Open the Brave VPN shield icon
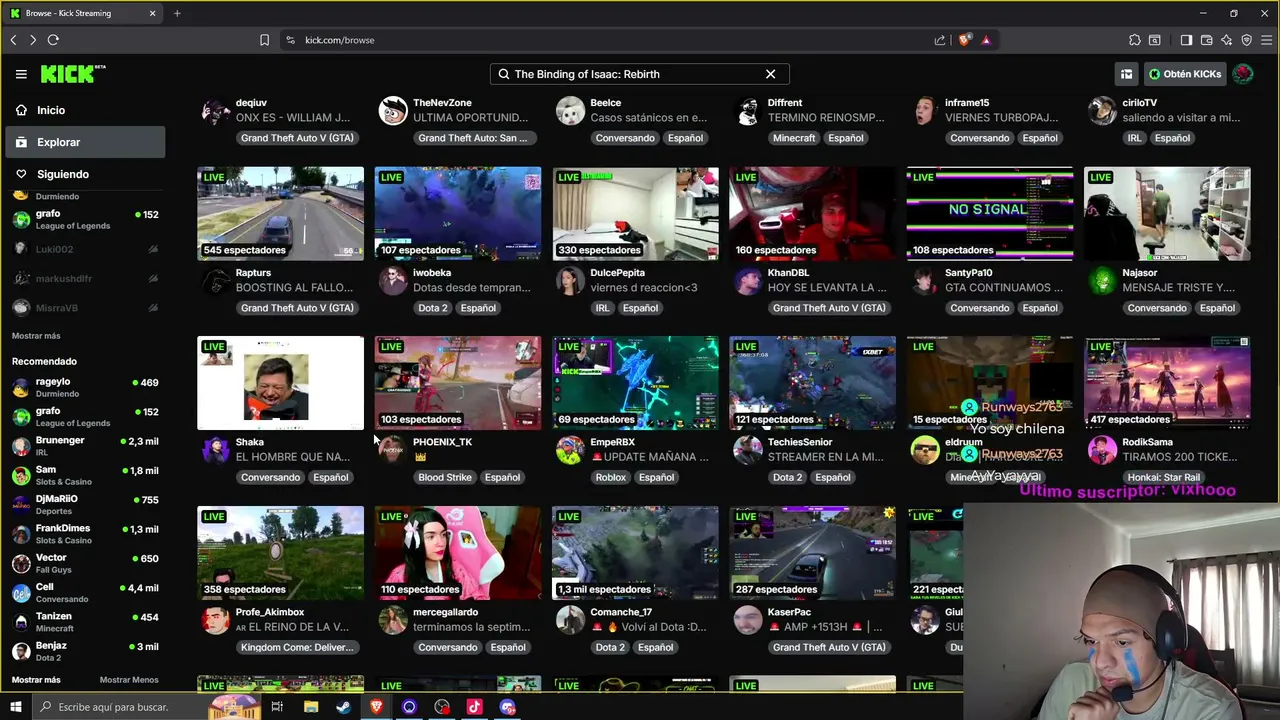The width and height of the screenshot is (1280, 720). click(x=1246, y=40)
